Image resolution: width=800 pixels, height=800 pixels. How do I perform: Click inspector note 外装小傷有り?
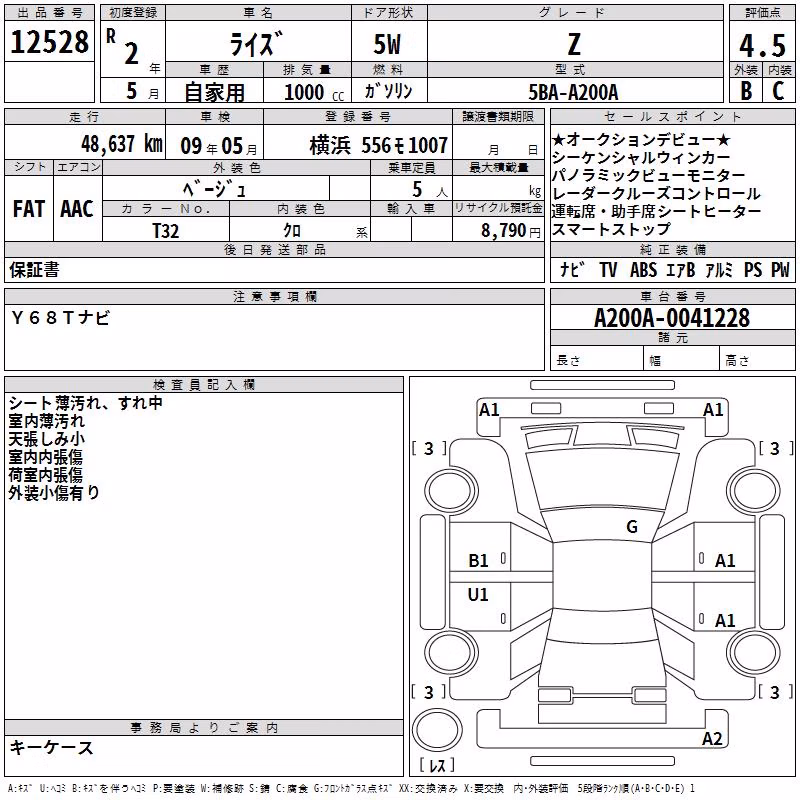click(54, 493)
